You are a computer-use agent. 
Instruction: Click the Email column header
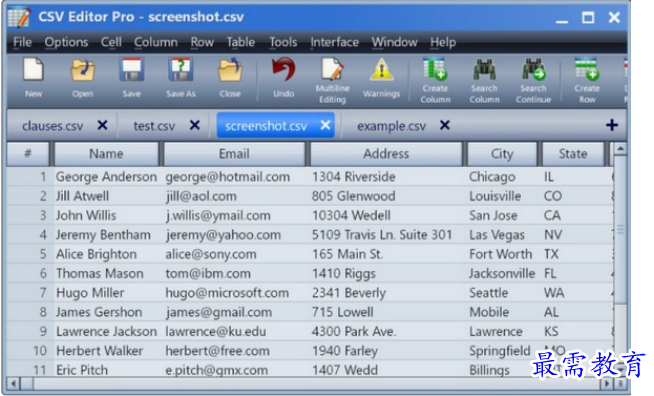point(234,154)
